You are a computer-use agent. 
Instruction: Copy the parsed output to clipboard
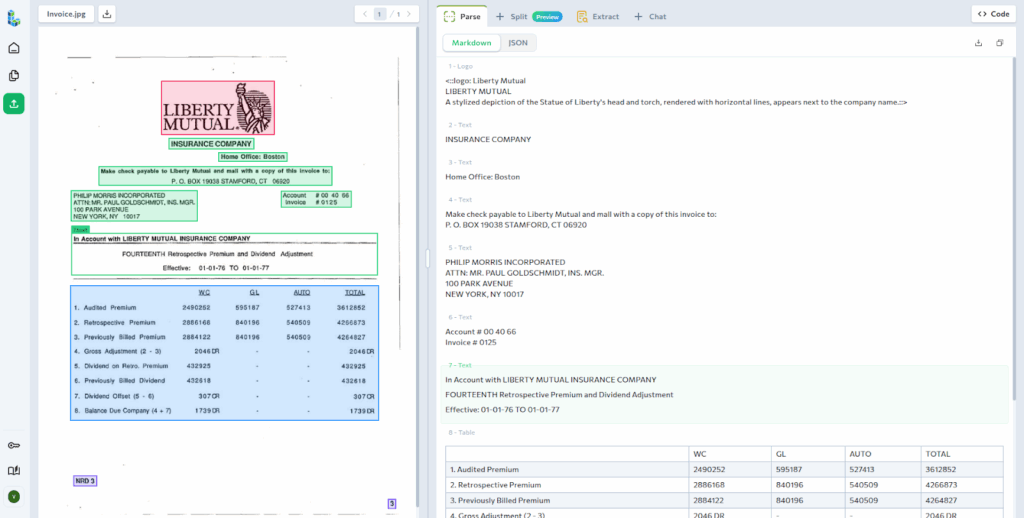(999, 43)
